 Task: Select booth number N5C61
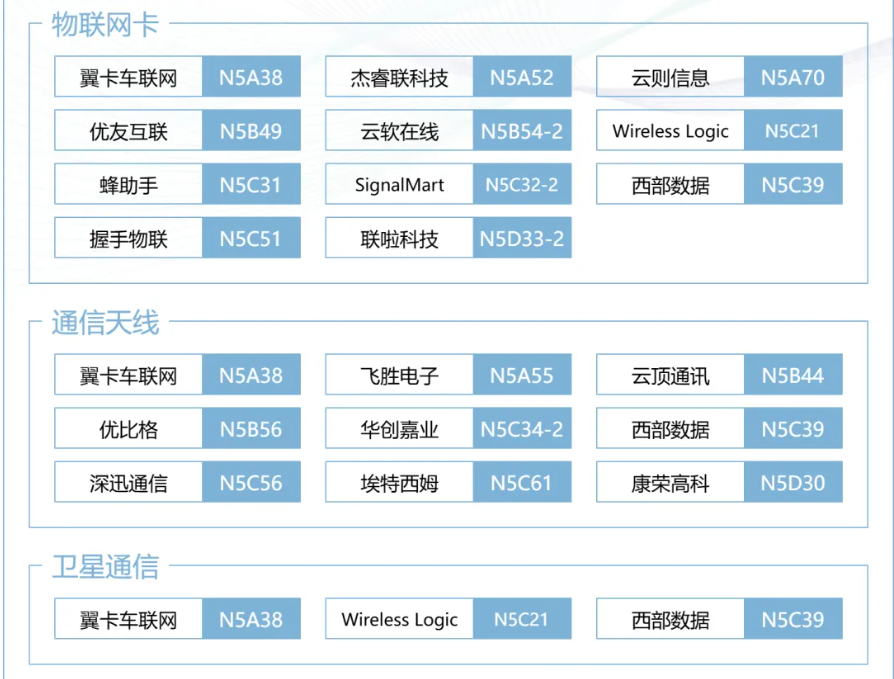[x=522, y=482]
